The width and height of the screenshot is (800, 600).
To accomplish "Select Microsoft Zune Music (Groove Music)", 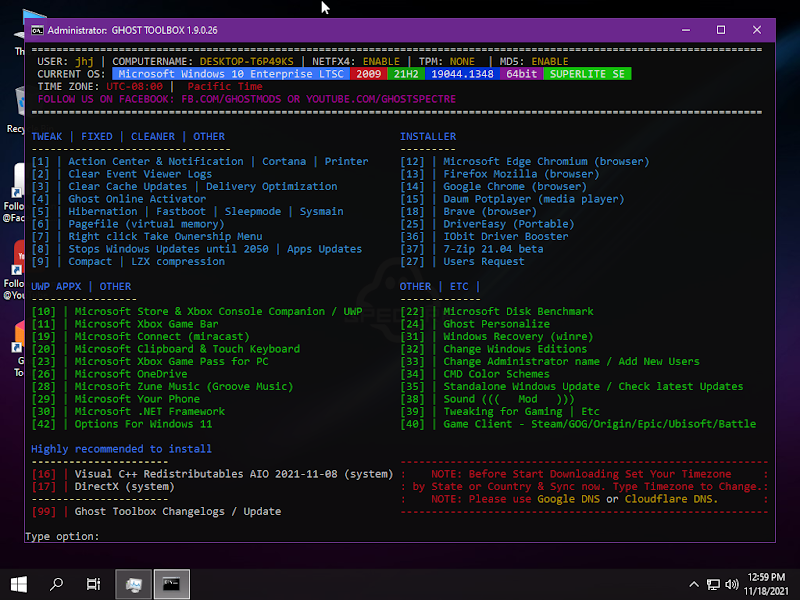I will [184, 386].
